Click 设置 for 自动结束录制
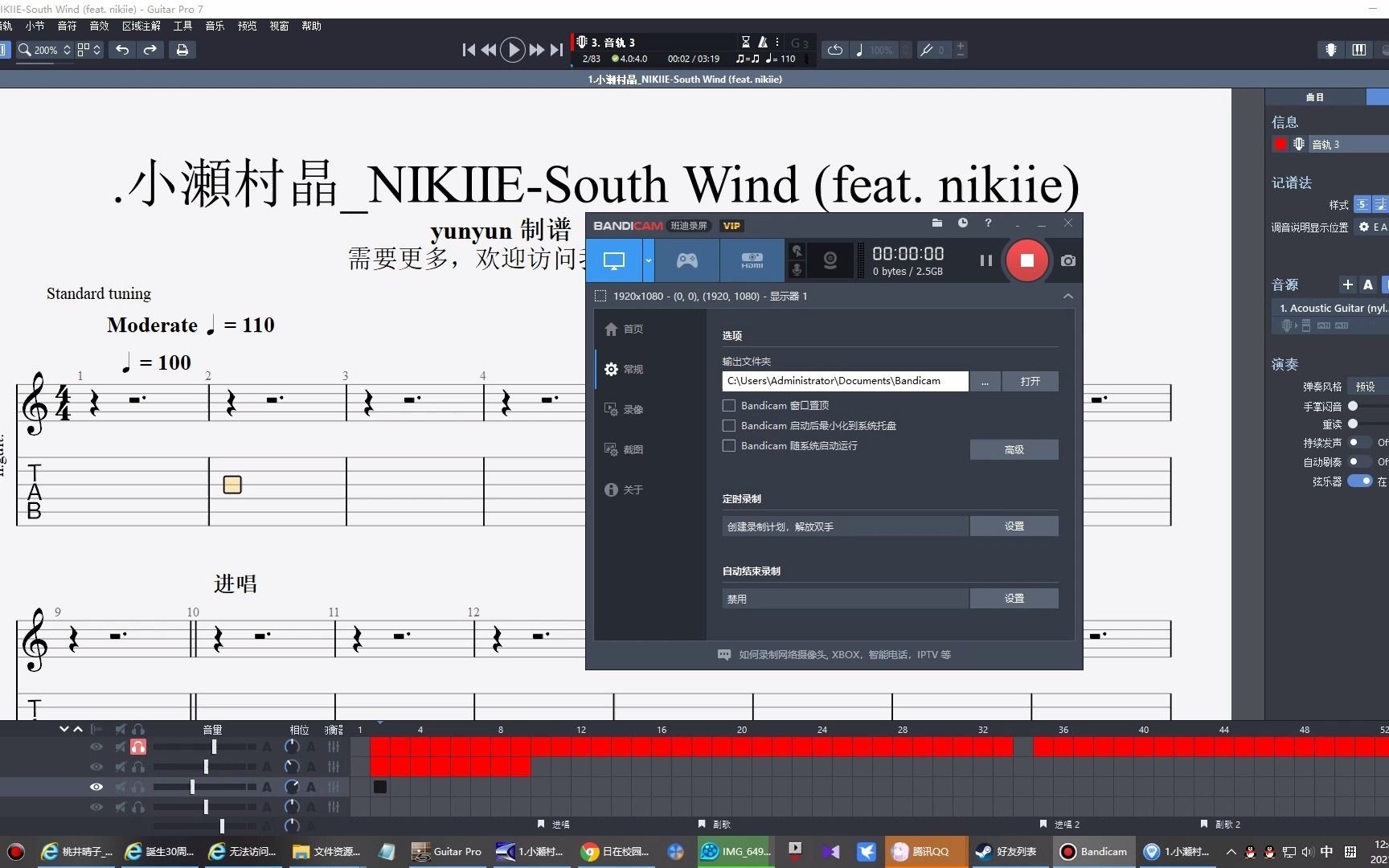The image size is (1389, 868). click(1014, 598)
